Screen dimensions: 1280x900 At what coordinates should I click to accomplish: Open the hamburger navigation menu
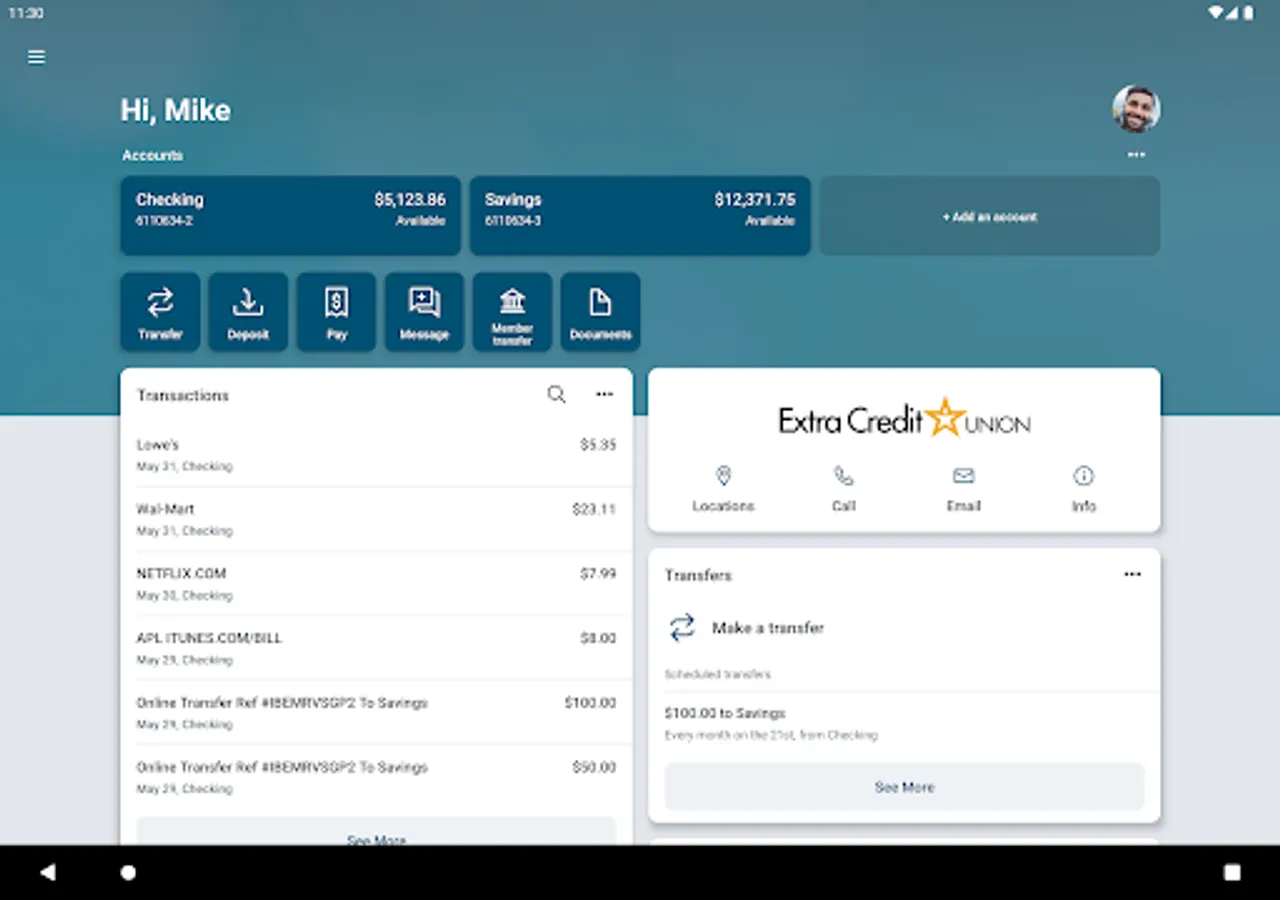point(37,57)
